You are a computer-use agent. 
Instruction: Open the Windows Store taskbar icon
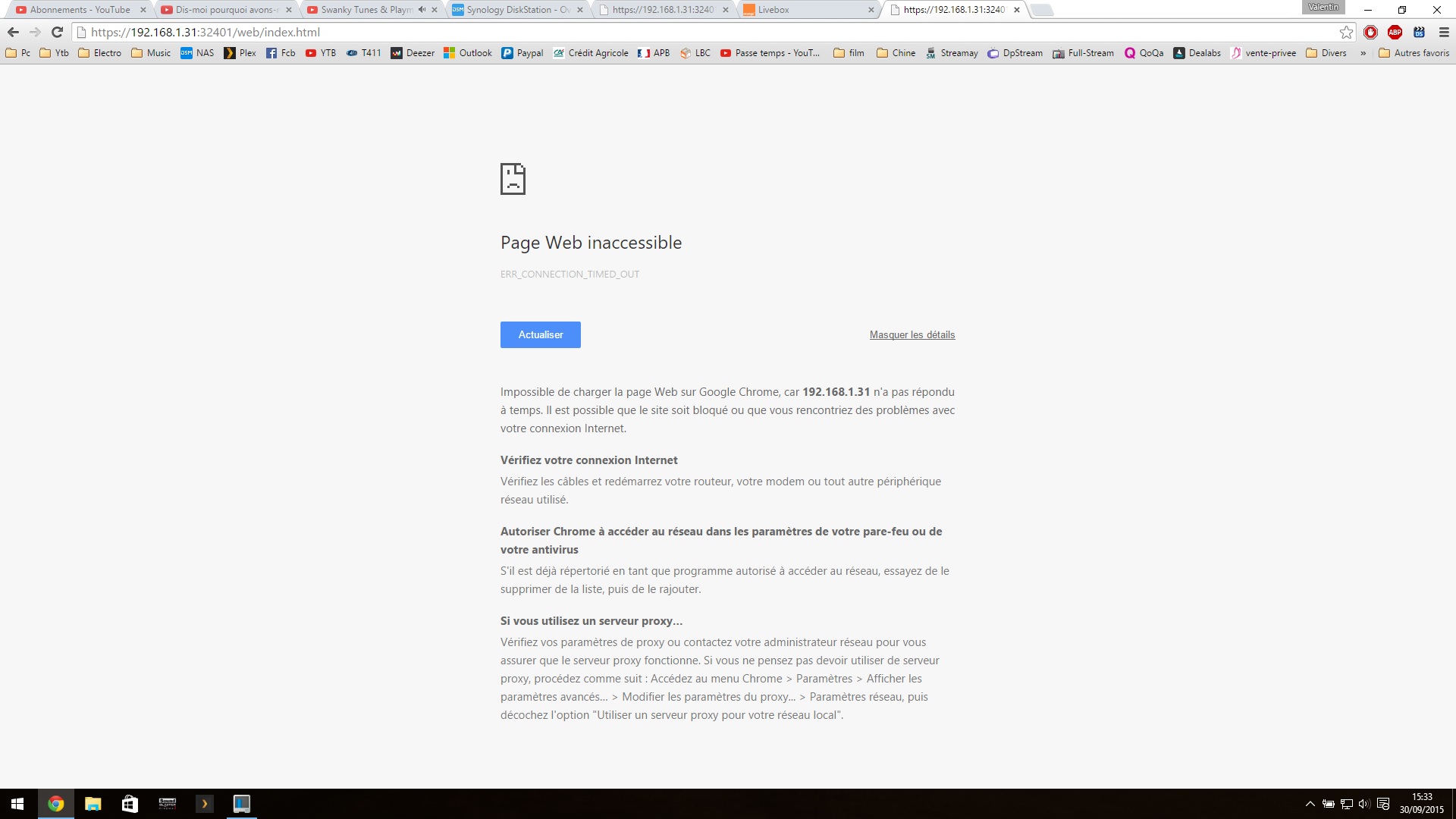pyautogui.click(x=130, y=804)
